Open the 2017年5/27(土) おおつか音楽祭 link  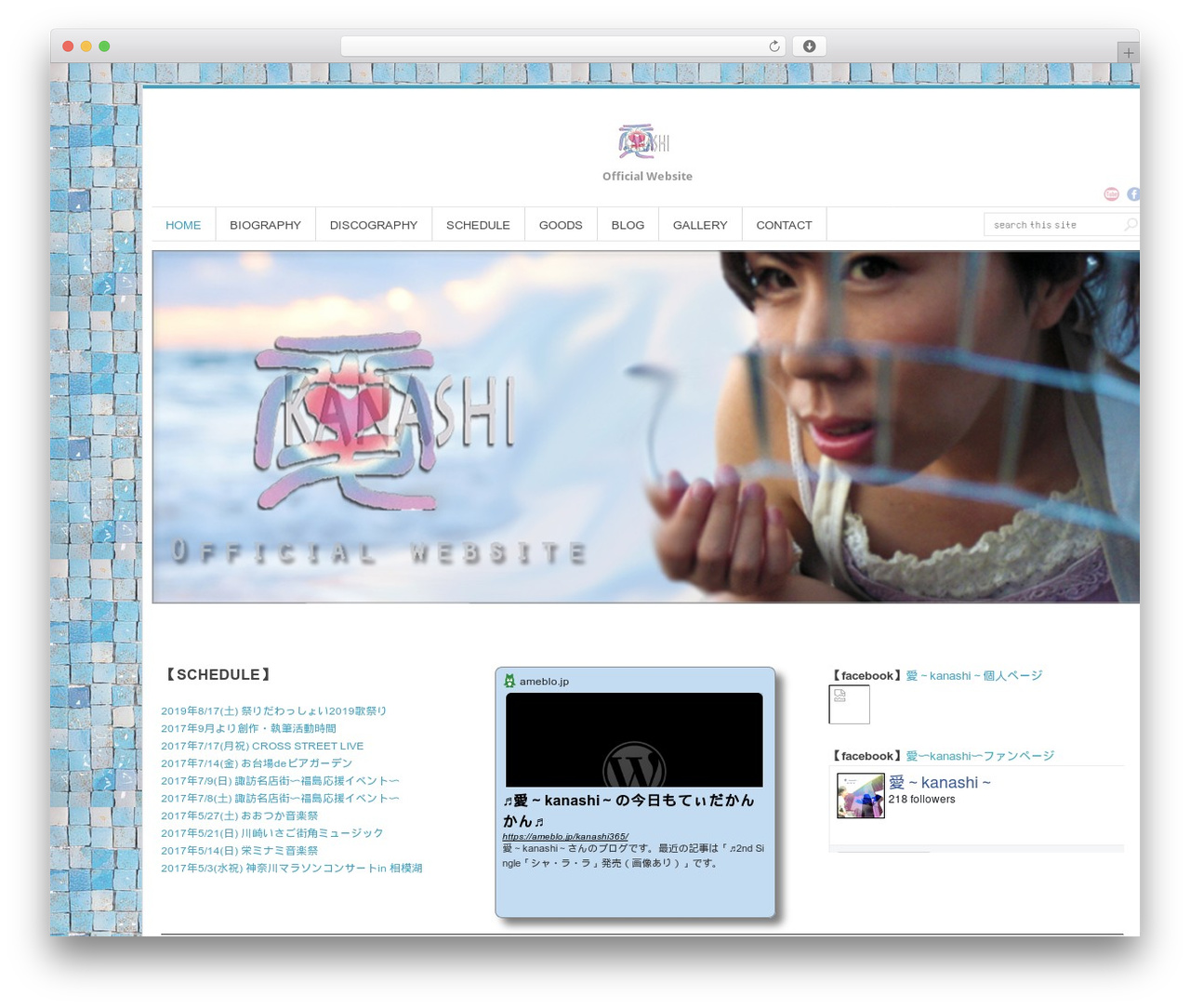pyautogui.click(x=239, y=816)
